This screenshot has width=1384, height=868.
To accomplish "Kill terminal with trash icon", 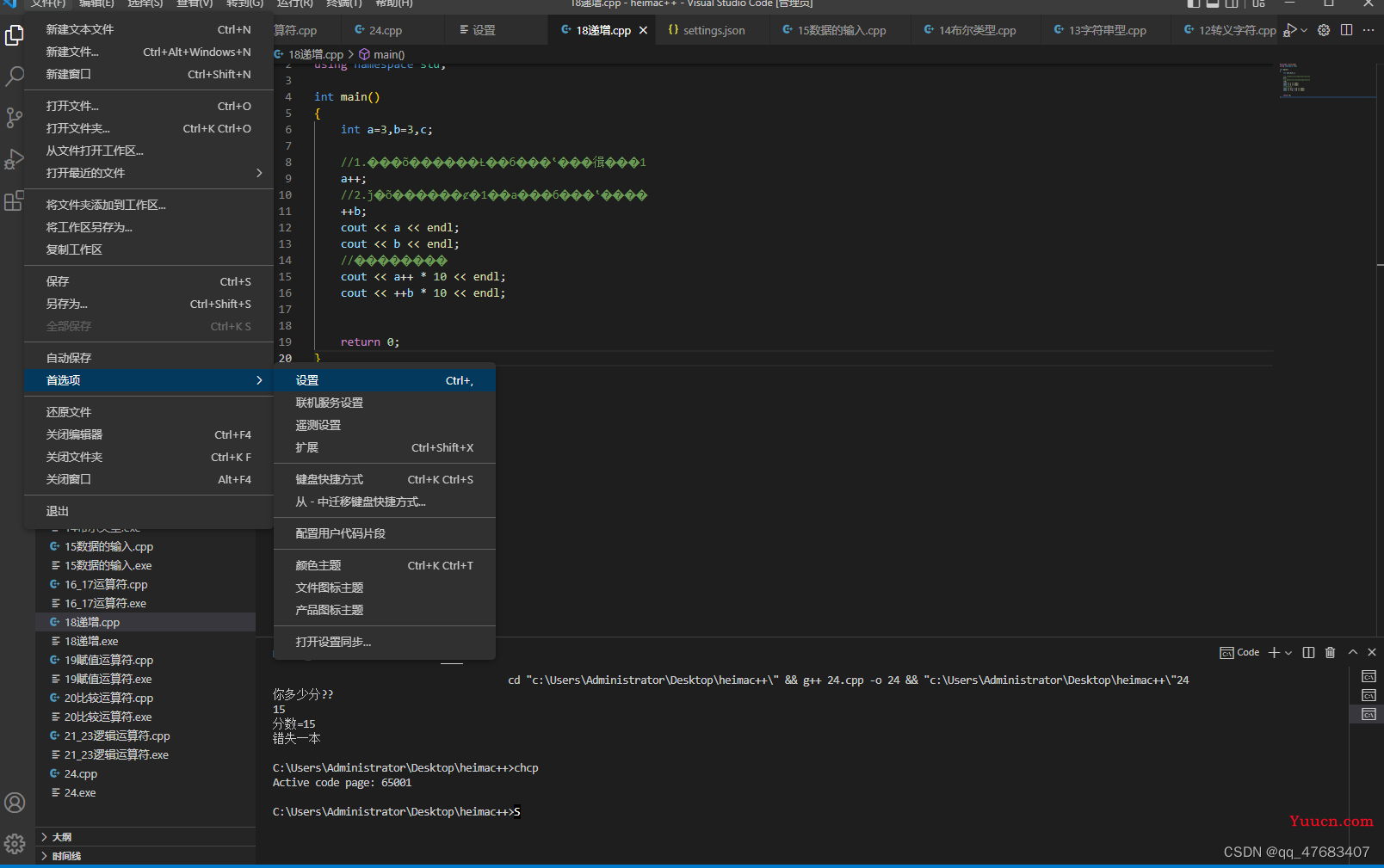I will point(1330,652).
